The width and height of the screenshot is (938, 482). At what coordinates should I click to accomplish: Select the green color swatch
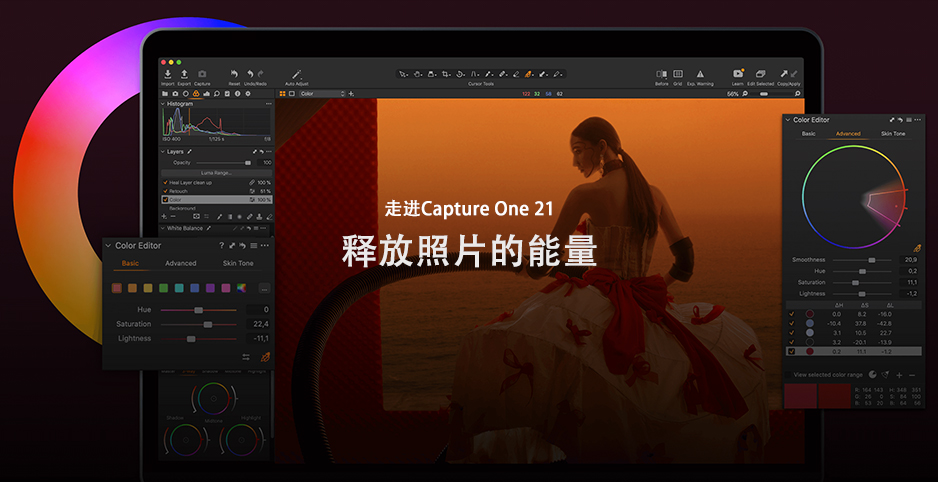(163, 288)
